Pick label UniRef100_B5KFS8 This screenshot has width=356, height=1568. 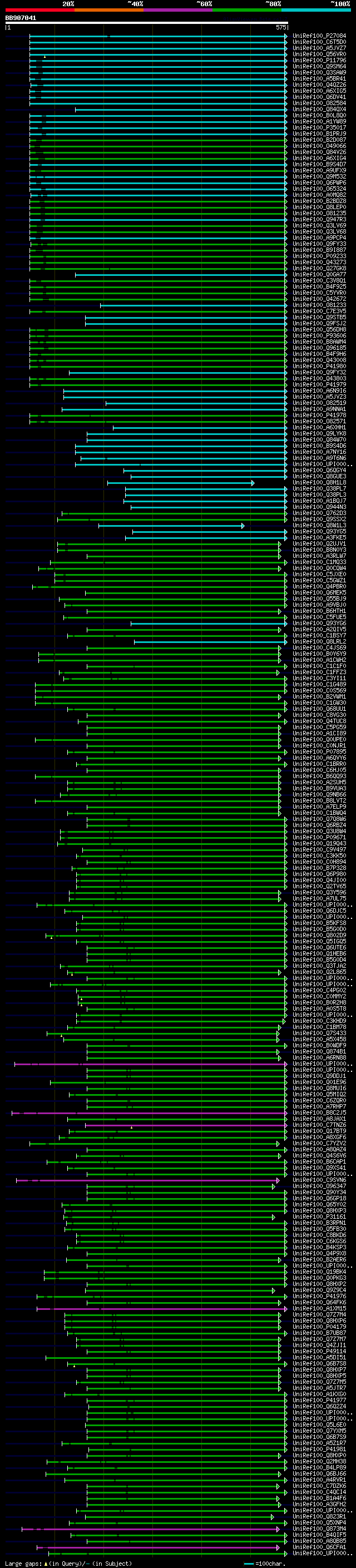click(319, 923)
